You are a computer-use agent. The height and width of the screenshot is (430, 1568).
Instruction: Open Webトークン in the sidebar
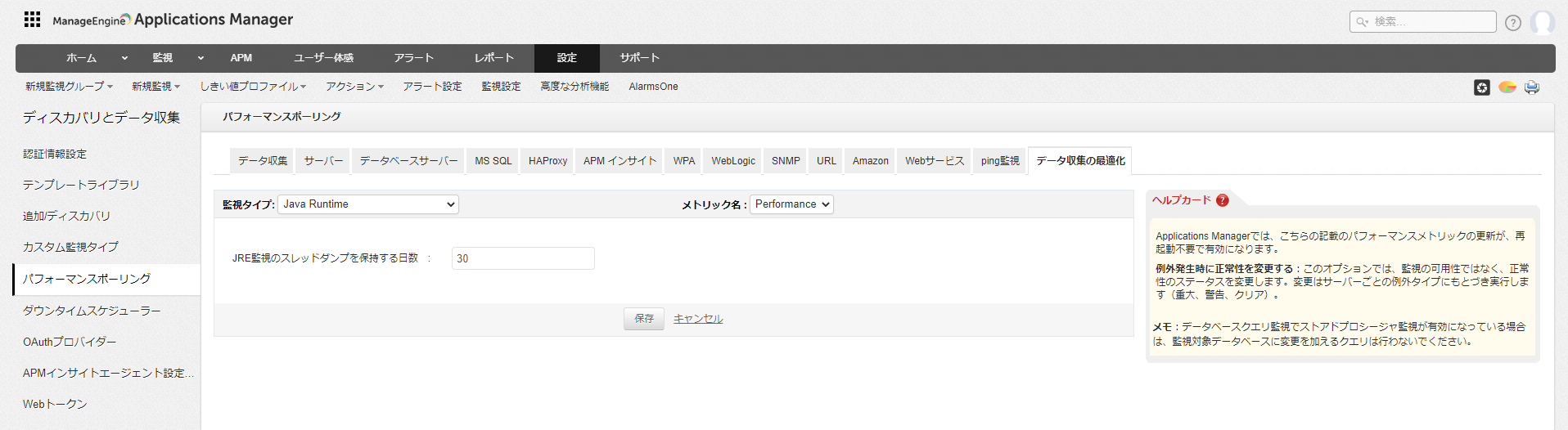55,404
